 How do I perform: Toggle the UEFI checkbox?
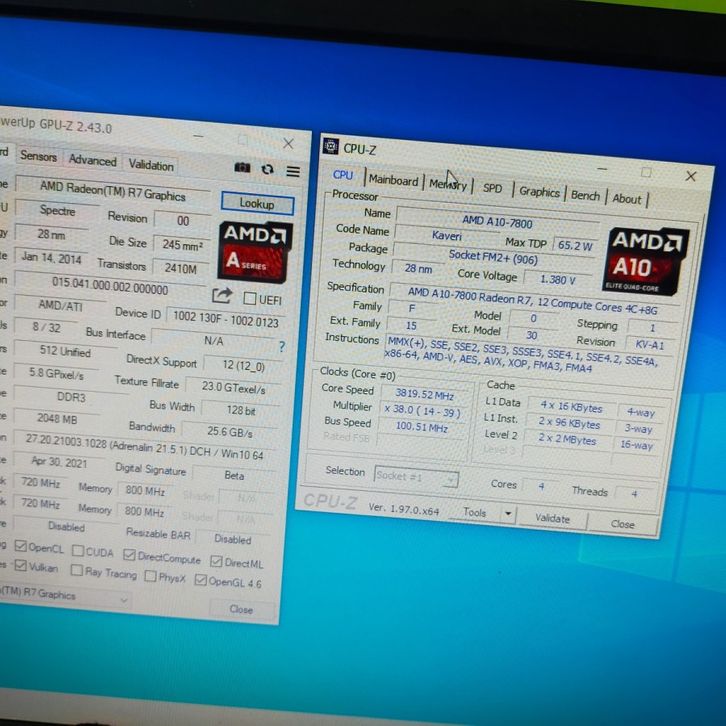(249, 298)
